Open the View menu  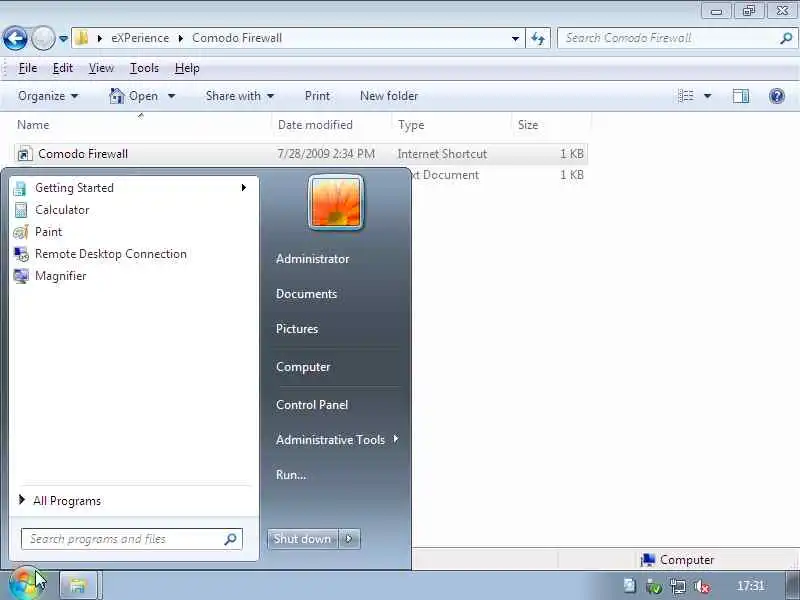pyautogui.click(x=101, y=68)
